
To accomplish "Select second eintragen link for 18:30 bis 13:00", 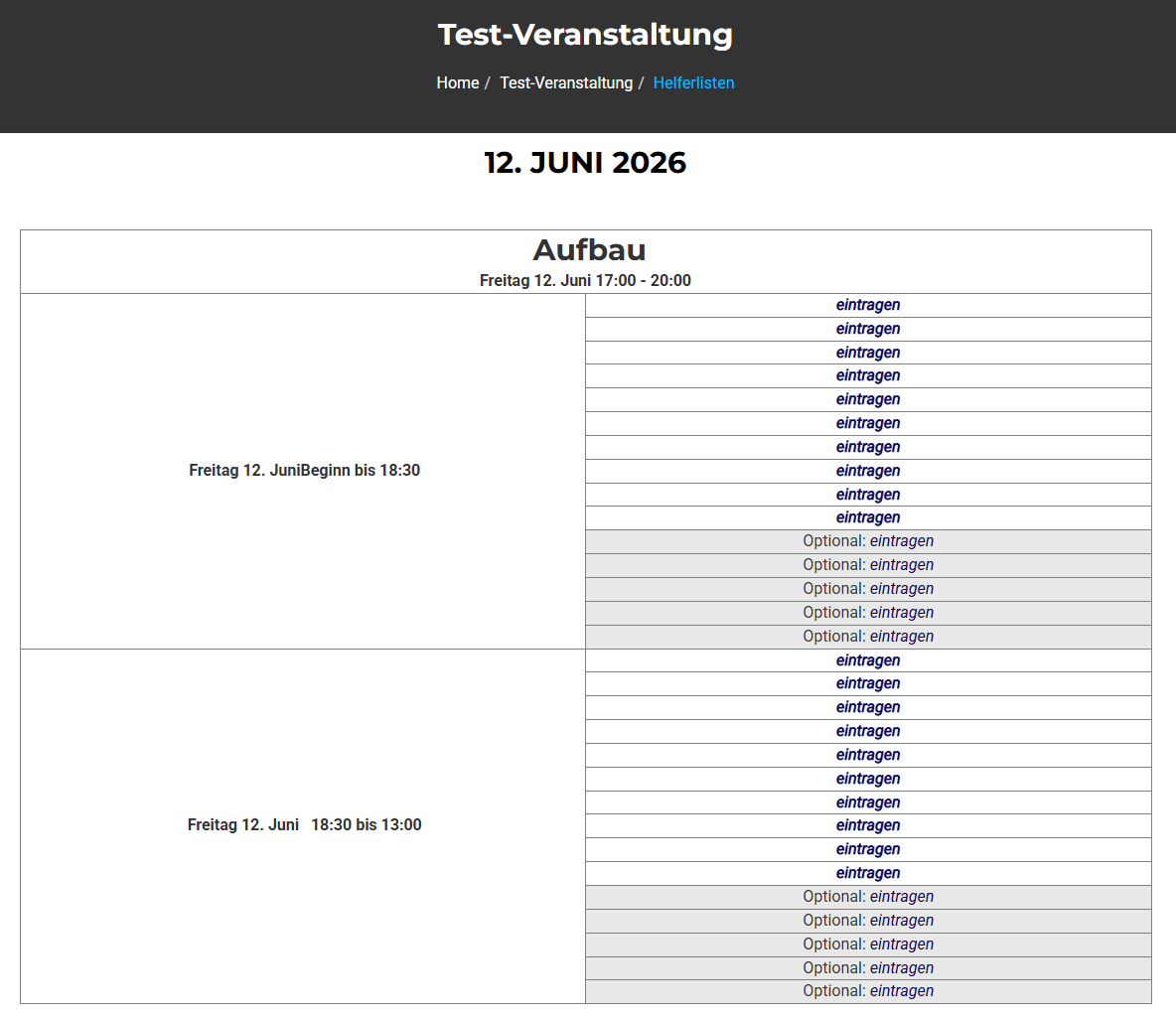I will [x=868, y=683].
